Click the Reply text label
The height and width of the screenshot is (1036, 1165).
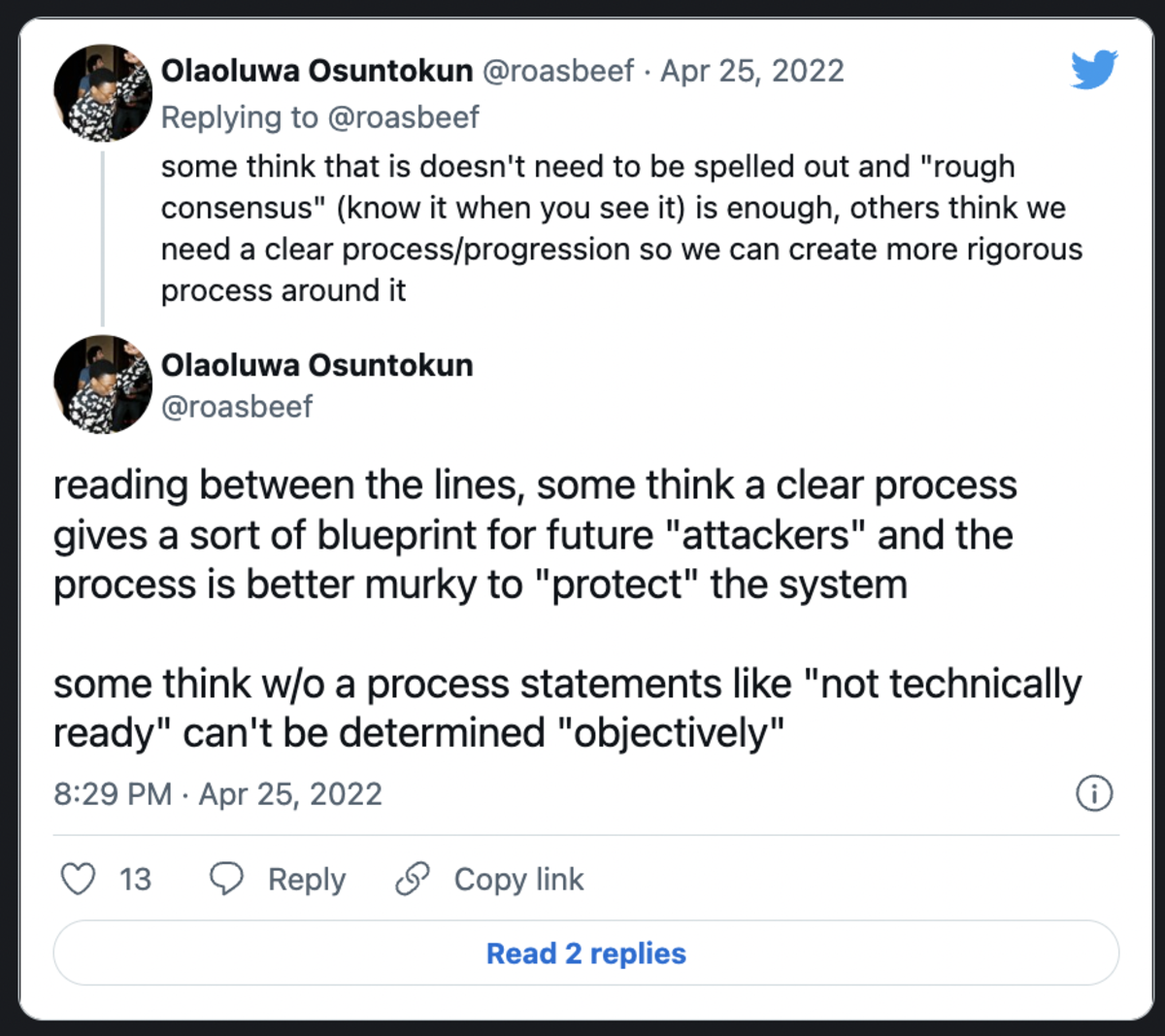tap(307, 880)
